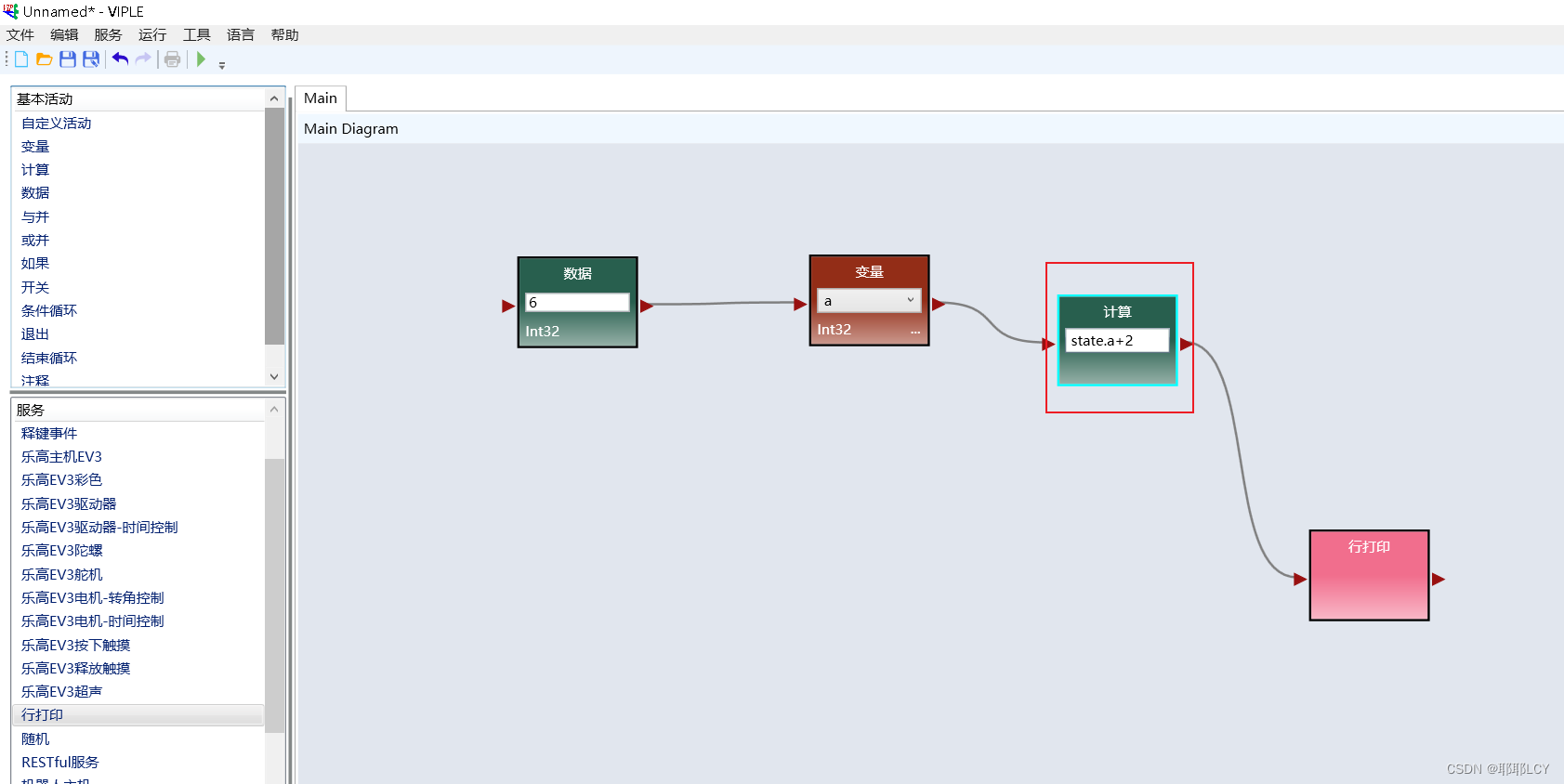Click the state.a+2 expression field

[x=1117, y=341]
